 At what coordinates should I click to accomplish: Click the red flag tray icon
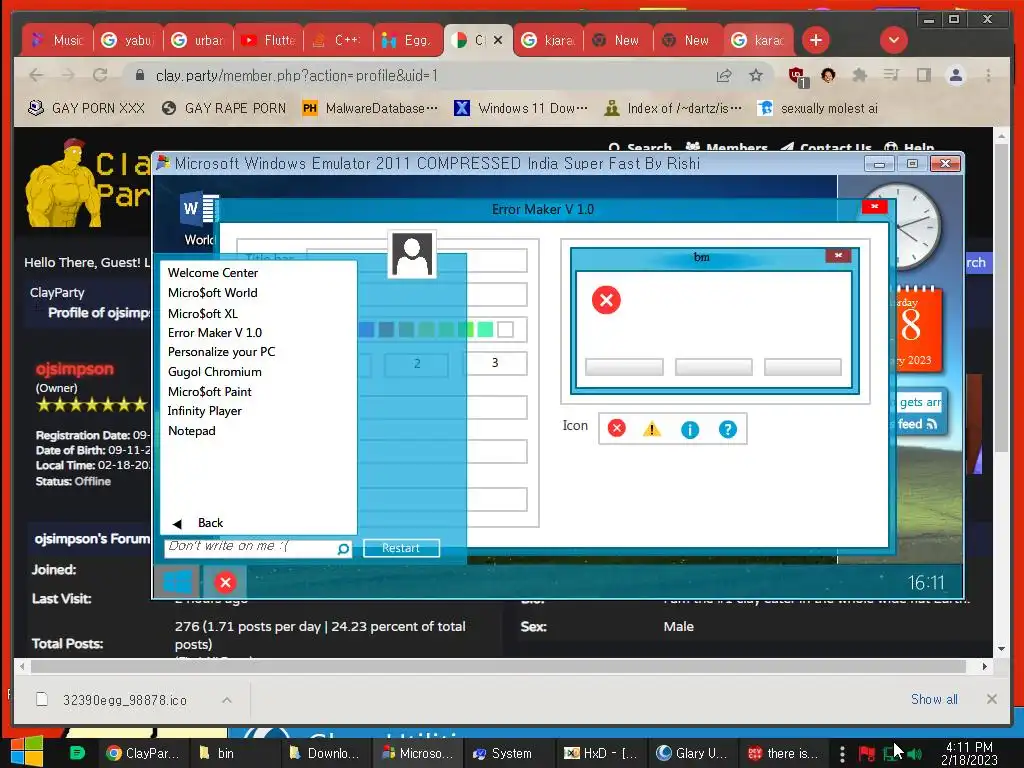(x=867, y=754)
